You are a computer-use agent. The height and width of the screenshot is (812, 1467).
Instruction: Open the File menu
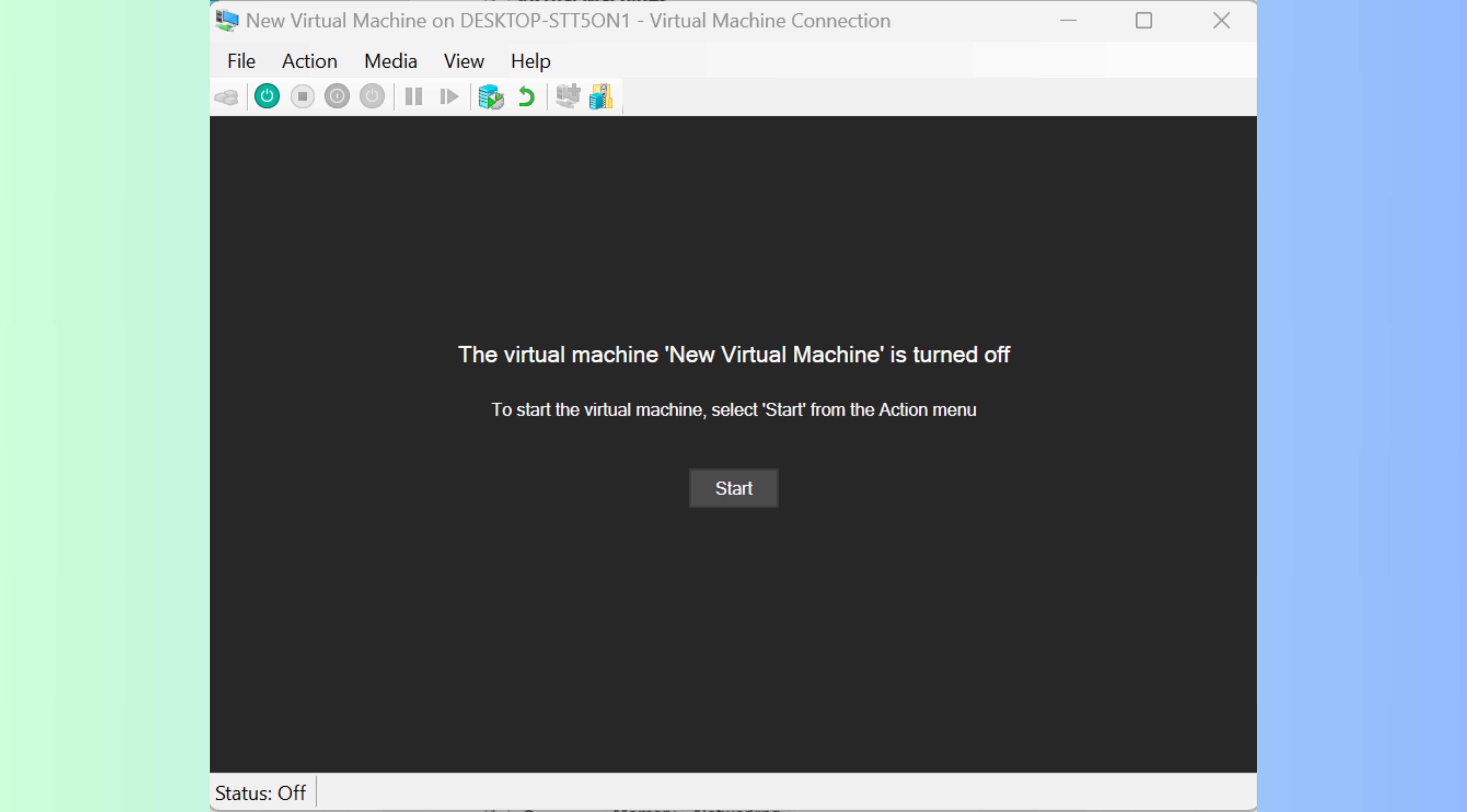pyautogui.click(x=241, y=61)
